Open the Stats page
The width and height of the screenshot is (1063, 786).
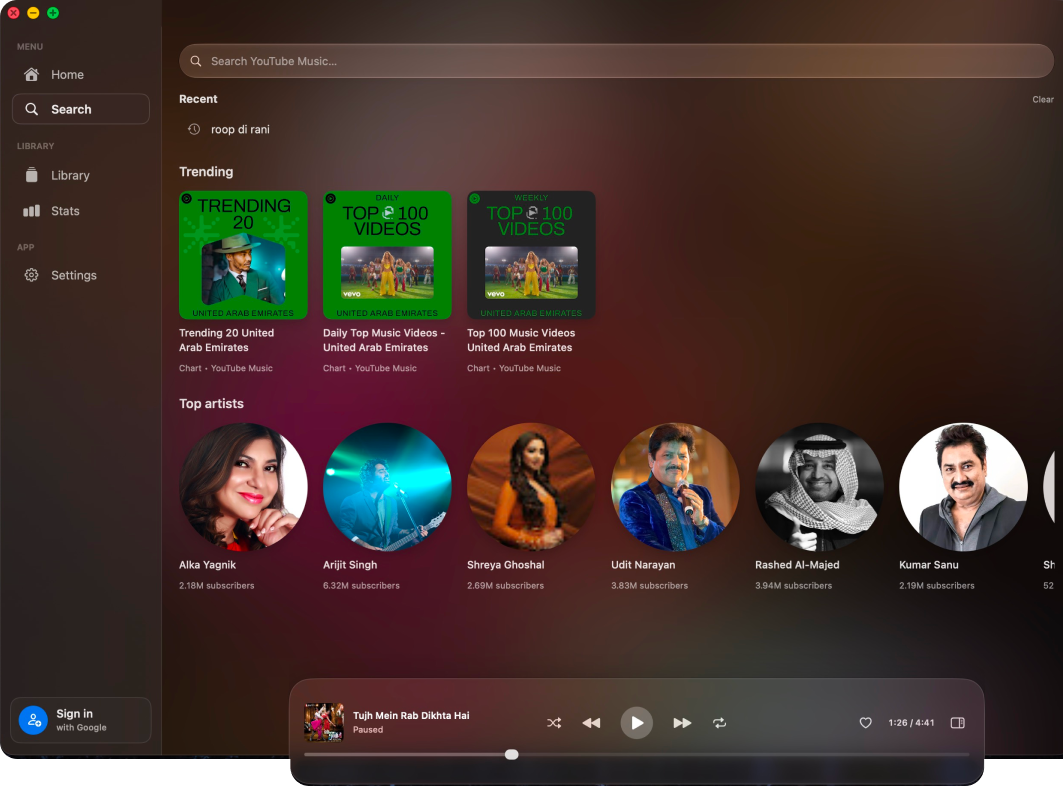[x=81, y=211]
